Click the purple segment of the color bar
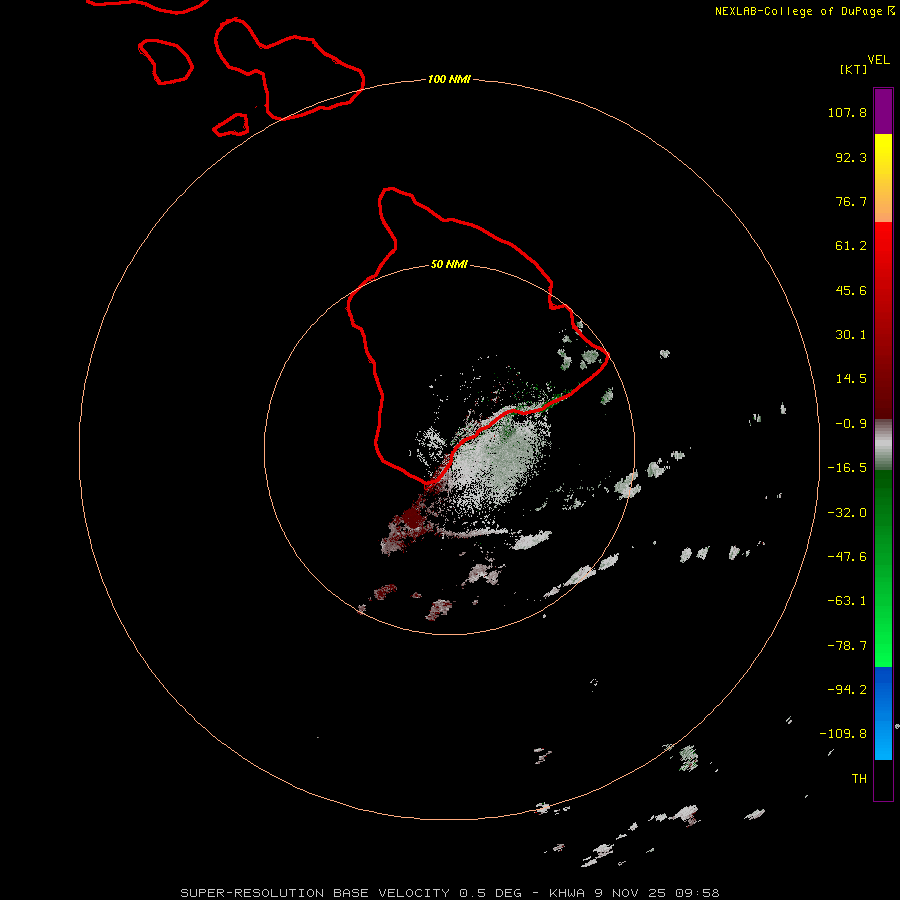The image size is (900, 900). coord(883,111)
